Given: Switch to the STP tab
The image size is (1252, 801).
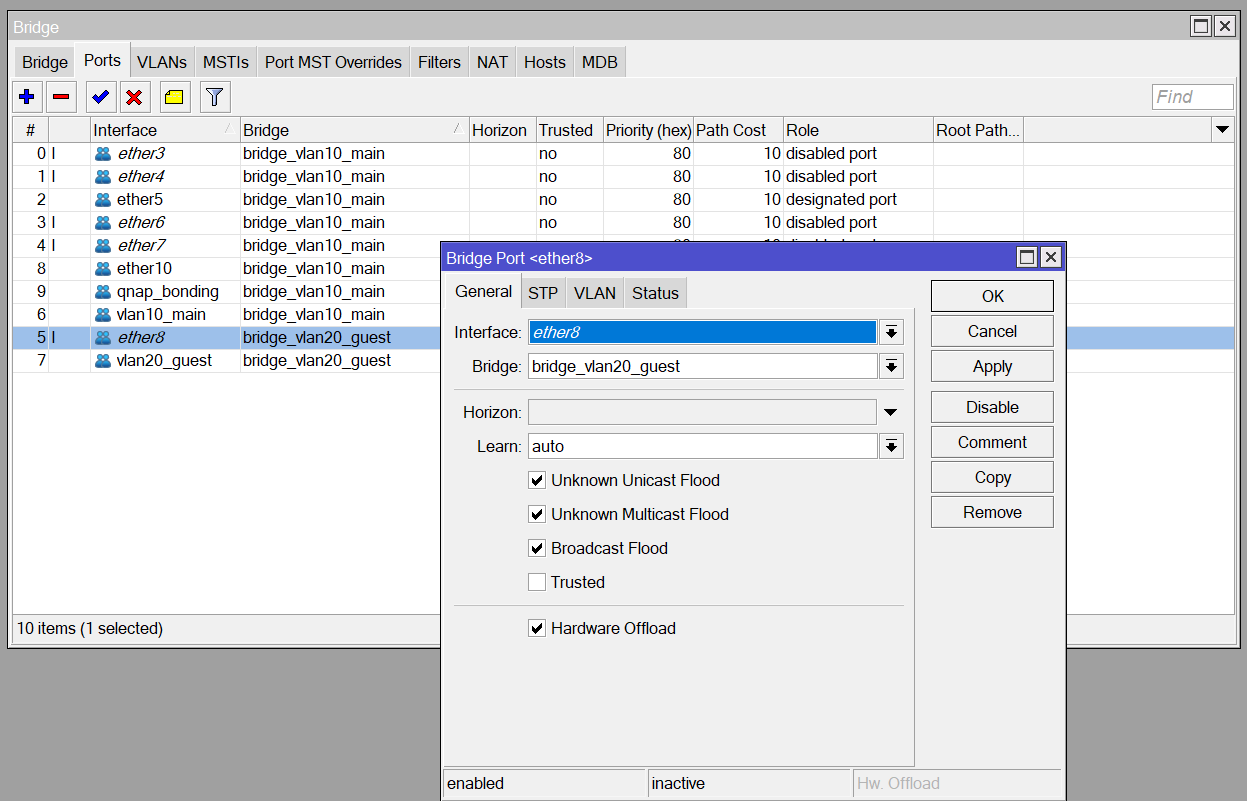Looking at the screenshot, I should pos(543,293).
